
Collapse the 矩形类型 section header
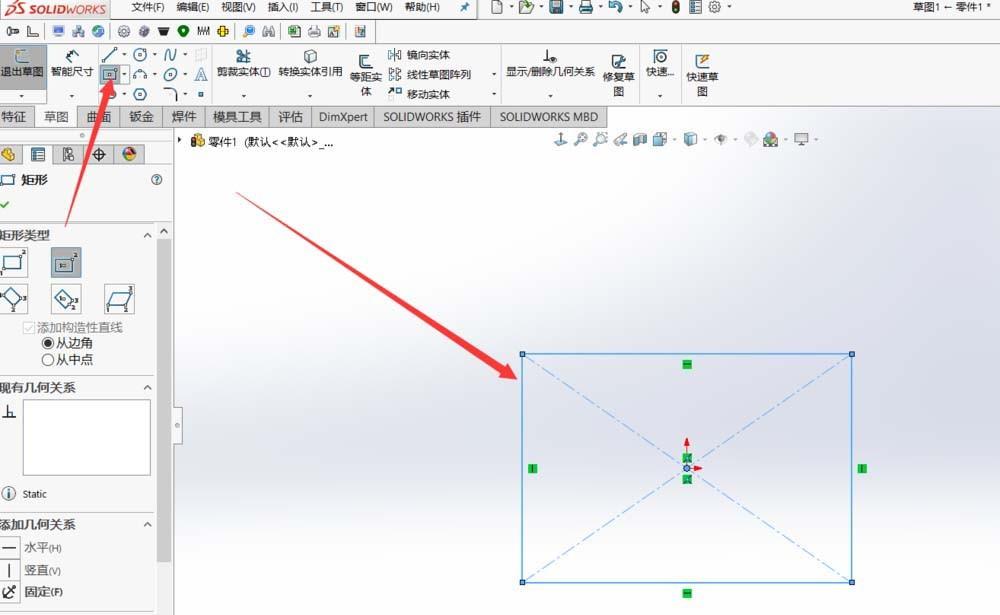pyautogui.click(x=146, y=235)
